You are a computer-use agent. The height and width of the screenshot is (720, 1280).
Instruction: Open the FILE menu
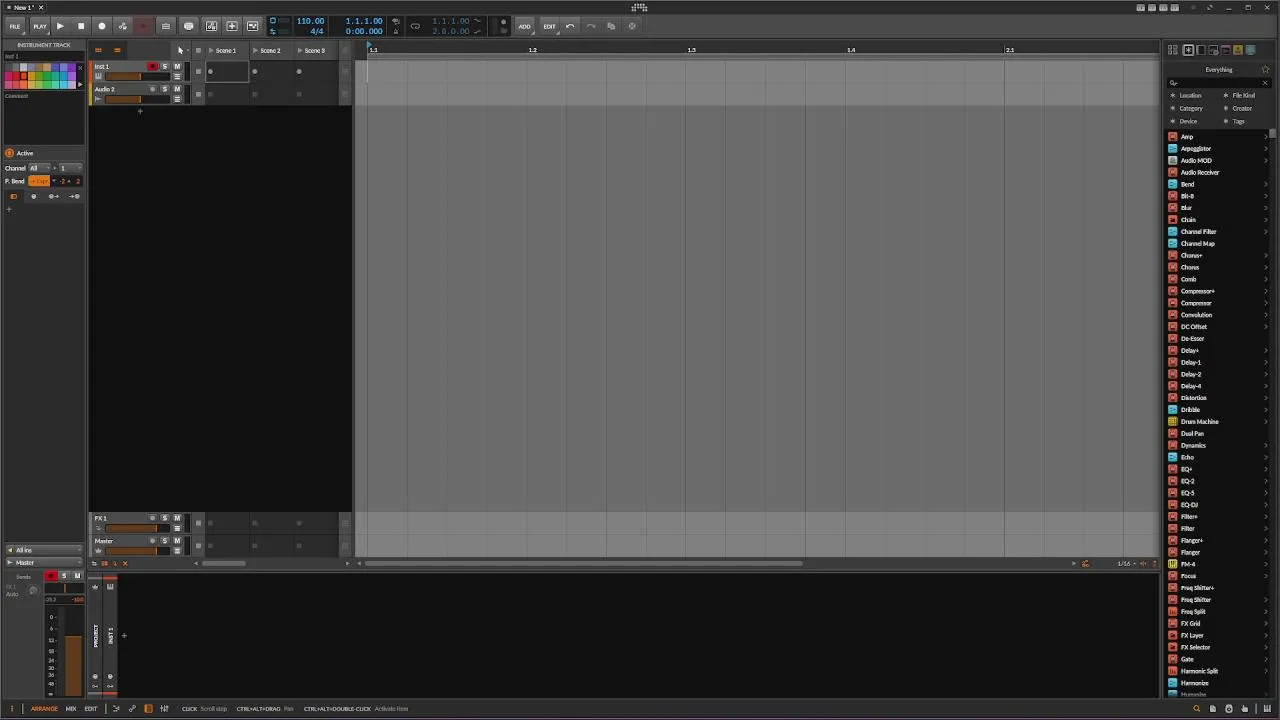point(15,26)
